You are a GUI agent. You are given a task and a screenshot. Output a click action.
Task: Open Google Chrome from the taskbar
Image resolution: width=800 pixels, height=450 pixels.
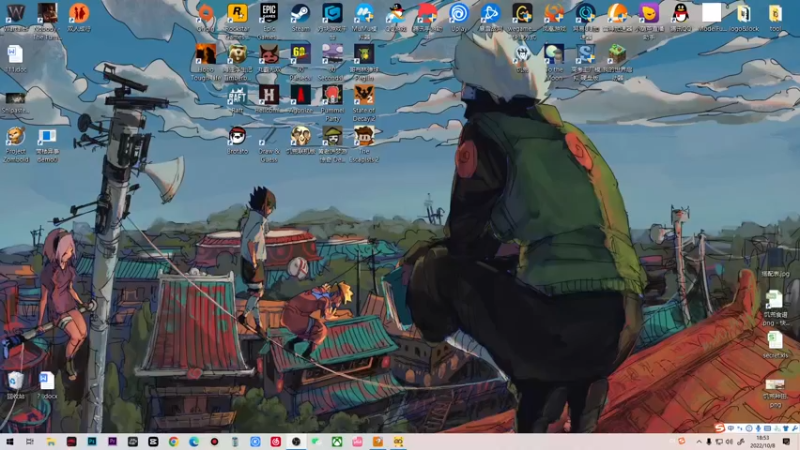click(x=173, y=442)
